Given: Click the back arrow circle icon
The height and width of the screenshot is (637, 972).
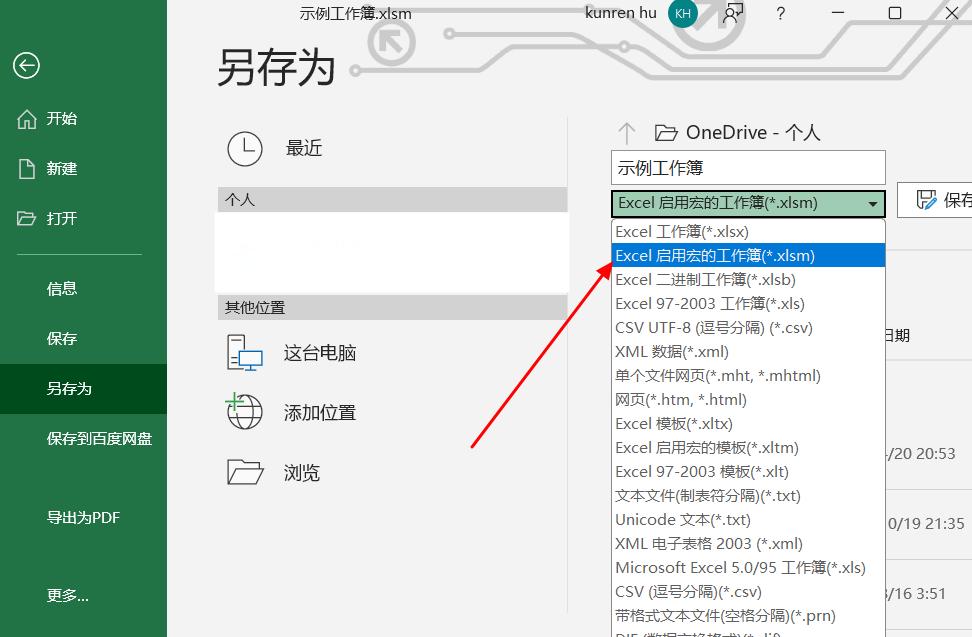Looking at the screenshot, I should 26,65.
